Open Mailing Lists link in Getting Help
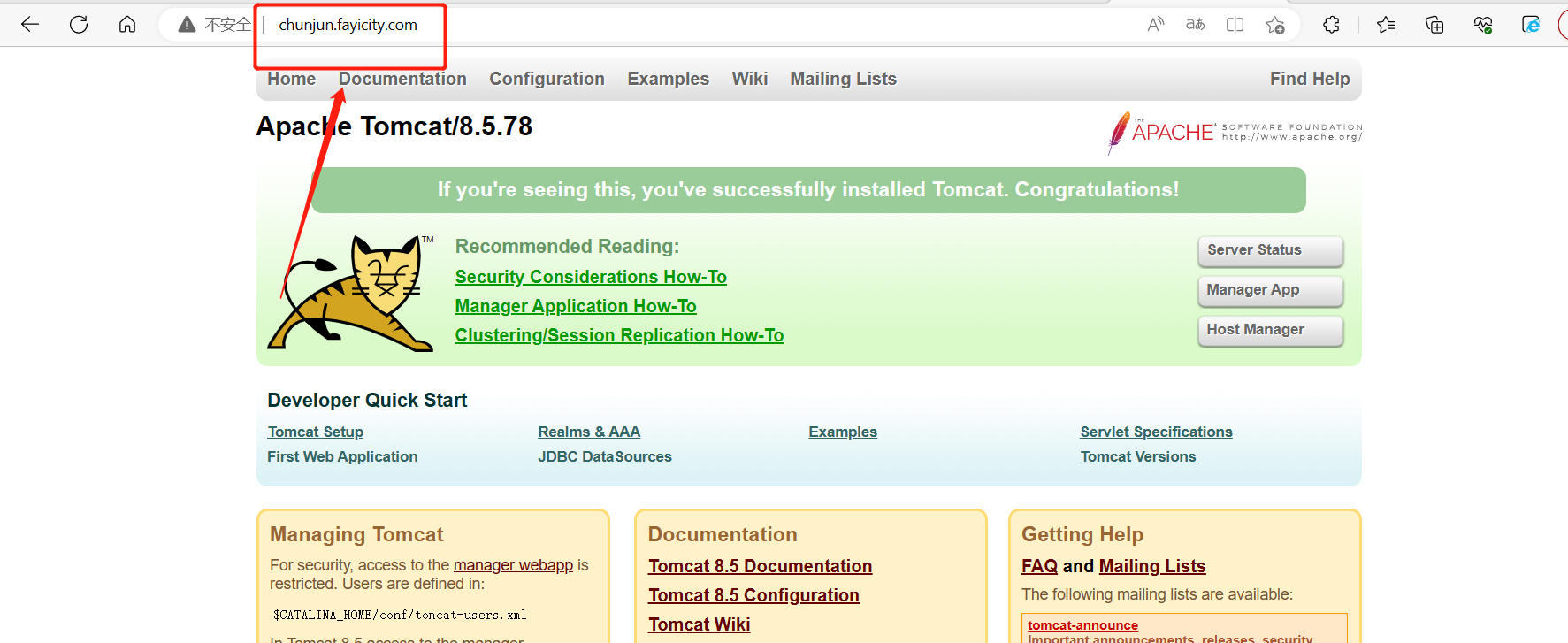 tap(1152, 566)
